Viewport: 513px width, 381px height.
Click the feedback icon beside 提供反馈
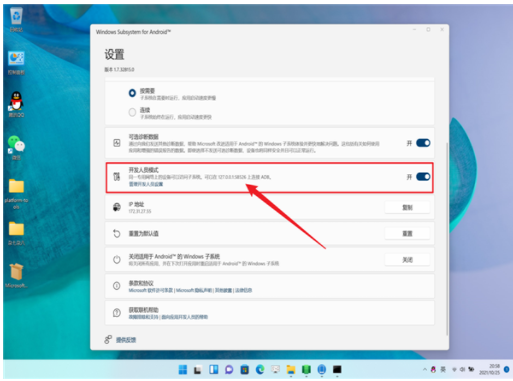click(x=108, y=340)
